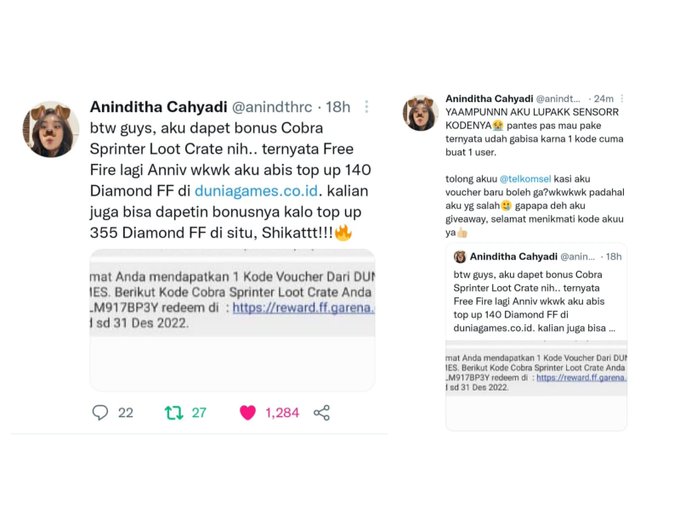This screenshot has width=680, height=507.
Task: Click the 1,284 likes count
Action: click(282, 412)
